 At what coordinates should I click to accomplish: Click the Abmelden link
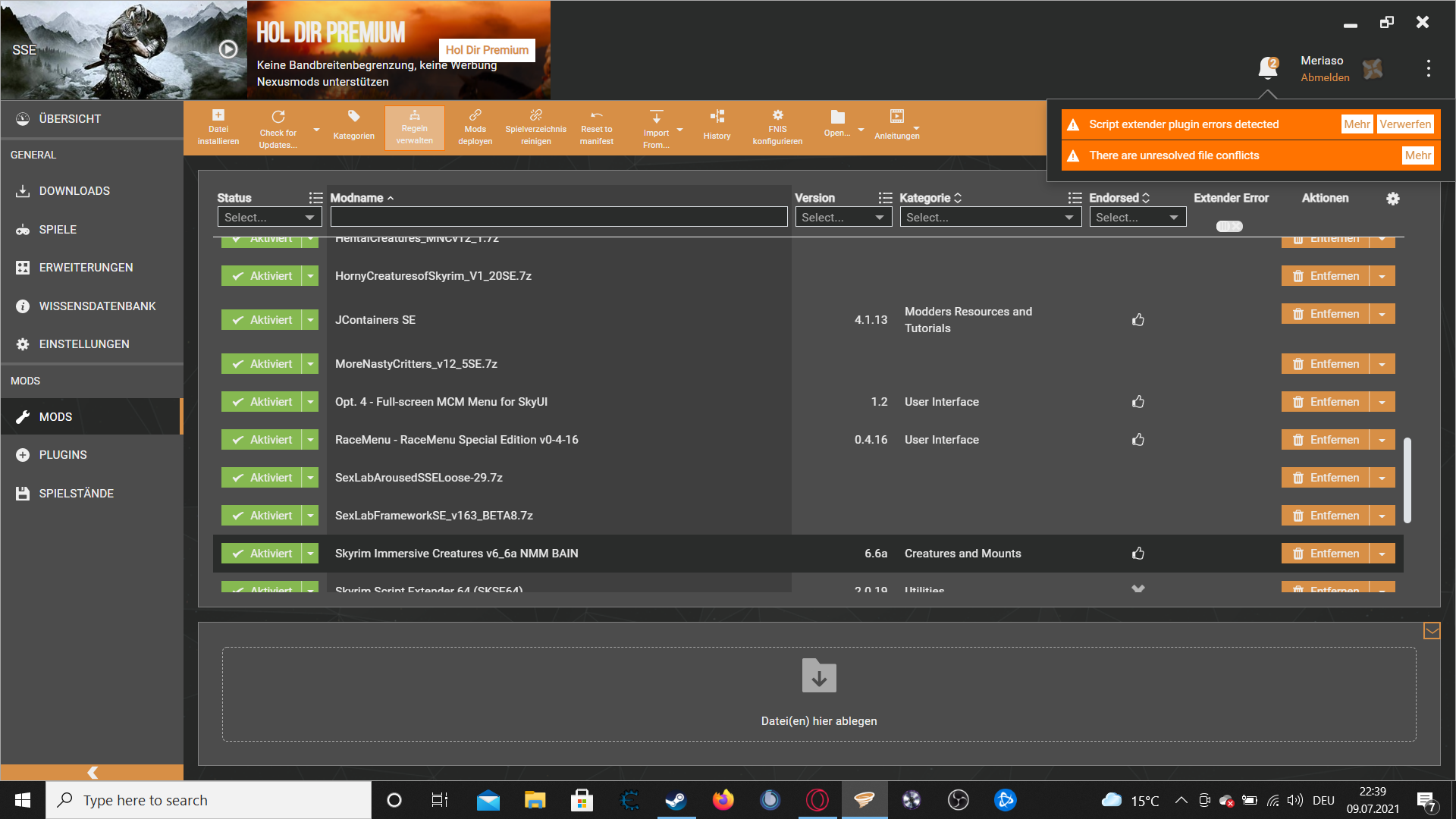click(1325, 77)
